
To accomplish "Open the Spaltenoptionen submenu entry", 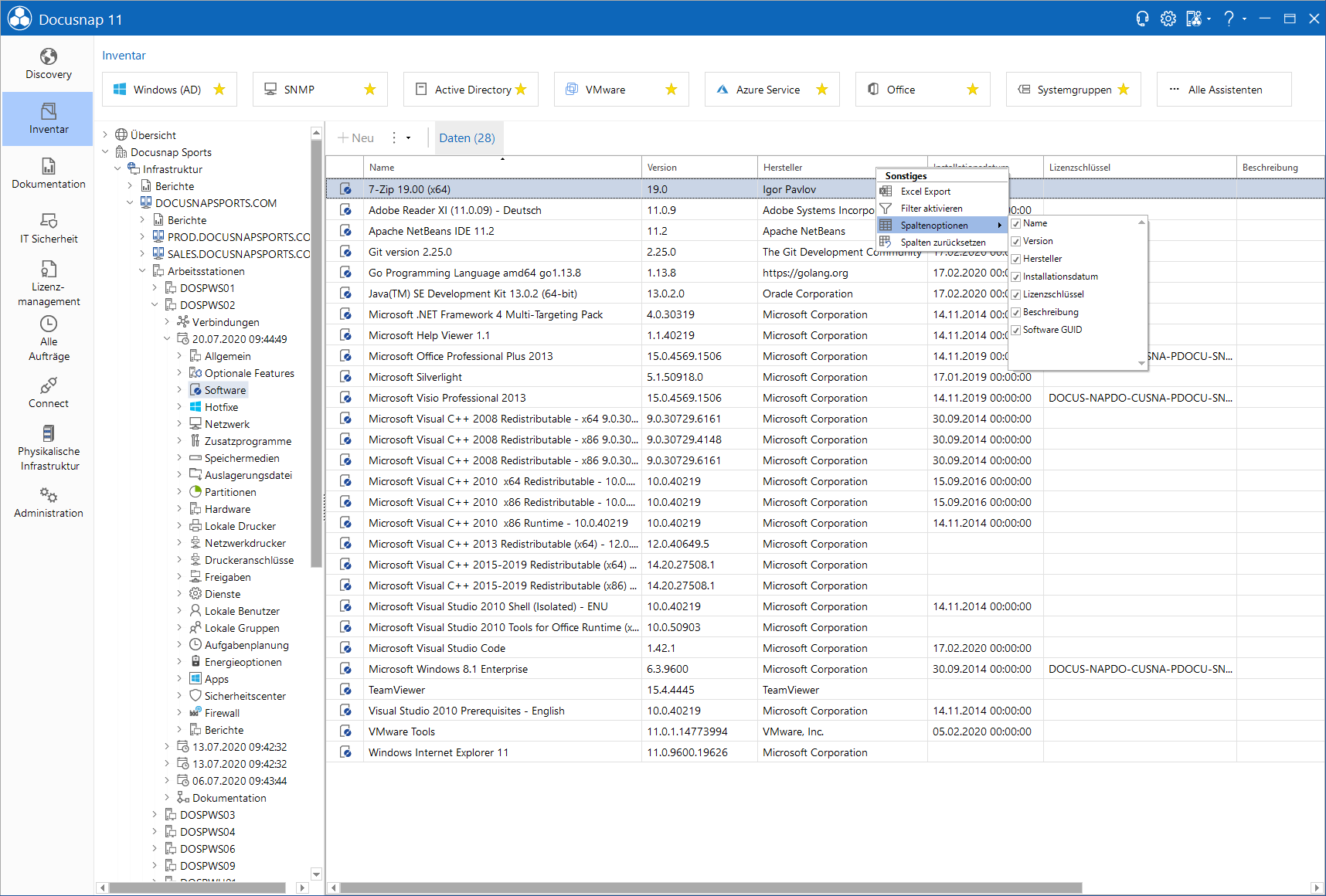I will 943,226.
